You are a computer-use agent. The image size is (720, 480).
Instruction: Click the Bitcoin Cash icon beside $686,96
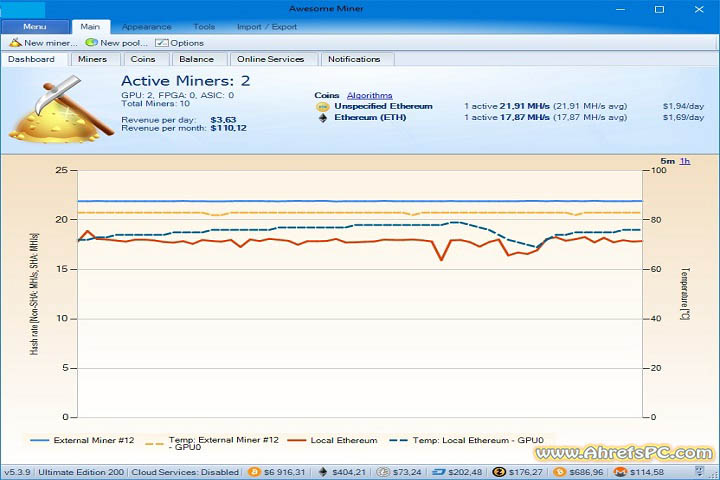pyautogui.click(x=559, y=472)
